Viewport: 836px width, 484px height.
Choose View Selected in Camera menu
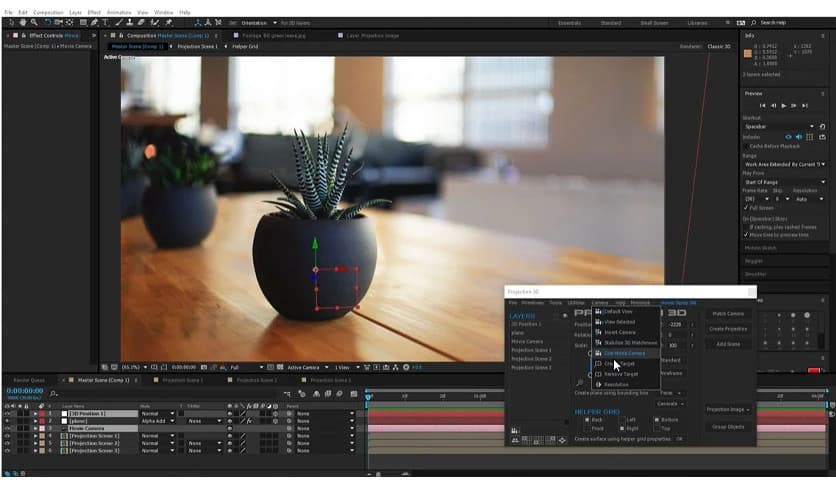(620, 322)
